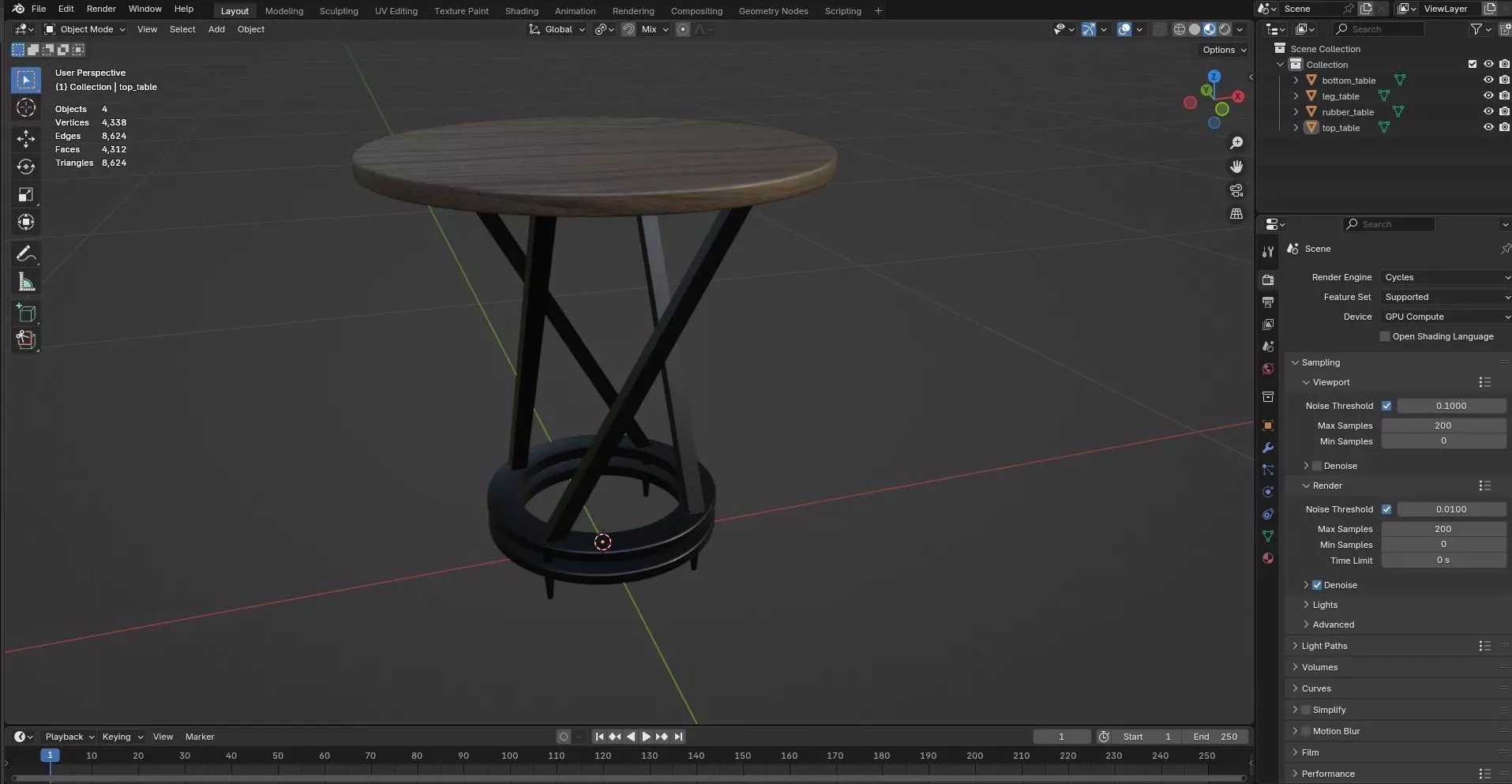
Task: Play the animation forward
Action: click(646, 737)
